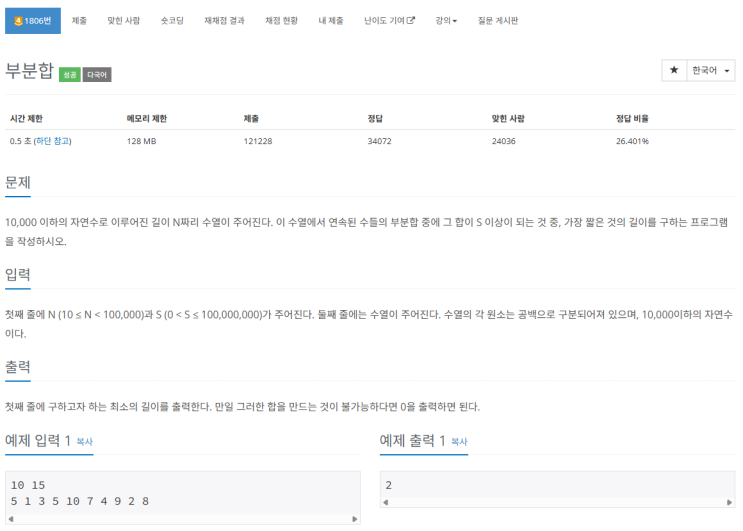Click the gray 다국어 badge
This screenshot has height=531, width=743.
pyautogui.click(x=97, y=75)
